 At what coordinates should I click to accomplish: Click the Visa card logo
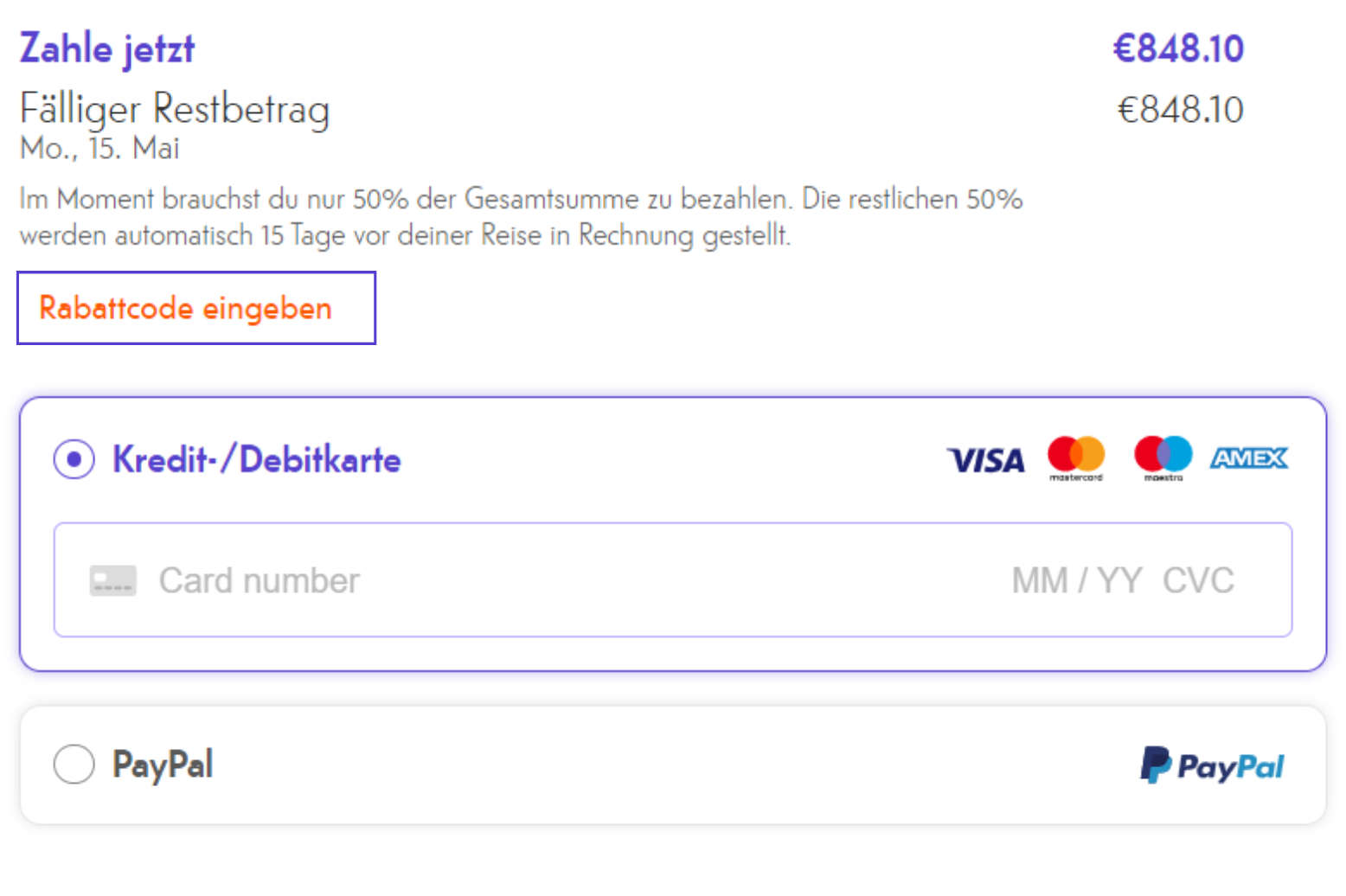[985, 460]
